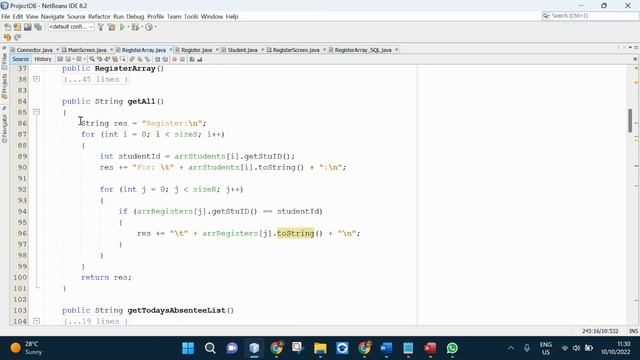The height and width of the screenshot is (360, 640).
Task: Switch to the Student.java tab
Action: pos(242,50)
